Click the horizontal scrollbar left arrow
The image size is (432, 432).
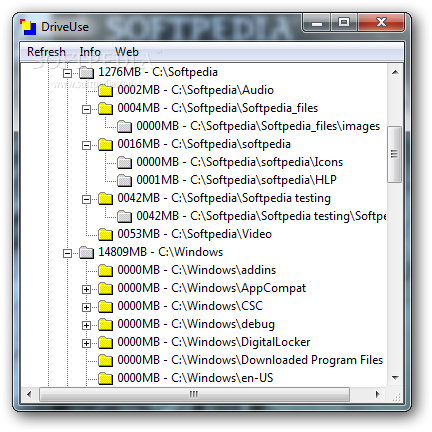[29, 395]
